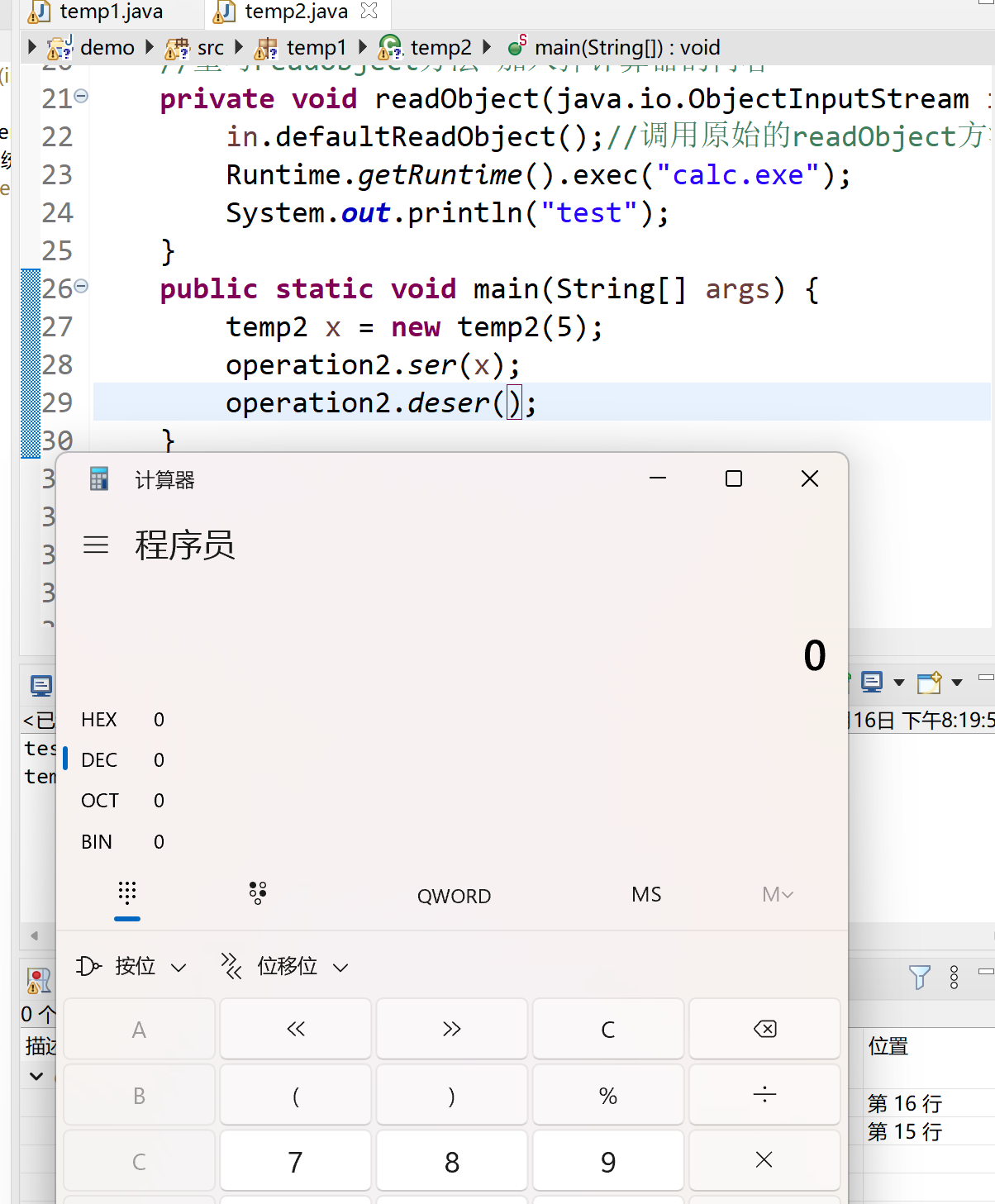Viewport: 995px width, 1204px height.
Task: Select HEX number base in calculator
Action: pyautogui.click(x=122, y=720)
